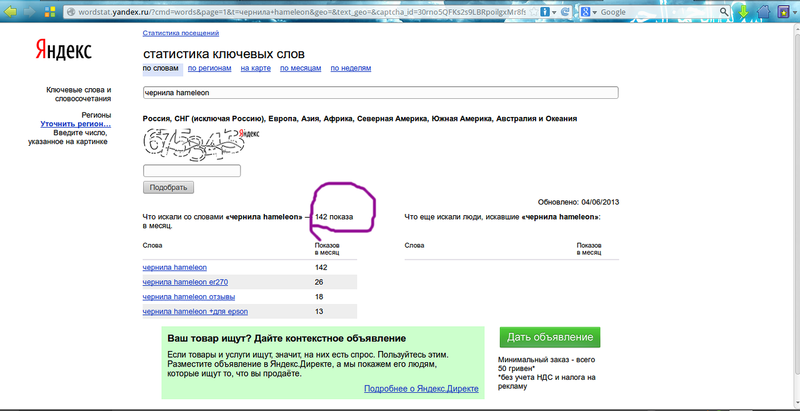Viewport: 800px width, 411px height.
Task: Click the 142 показа count text
Action: 334,217
